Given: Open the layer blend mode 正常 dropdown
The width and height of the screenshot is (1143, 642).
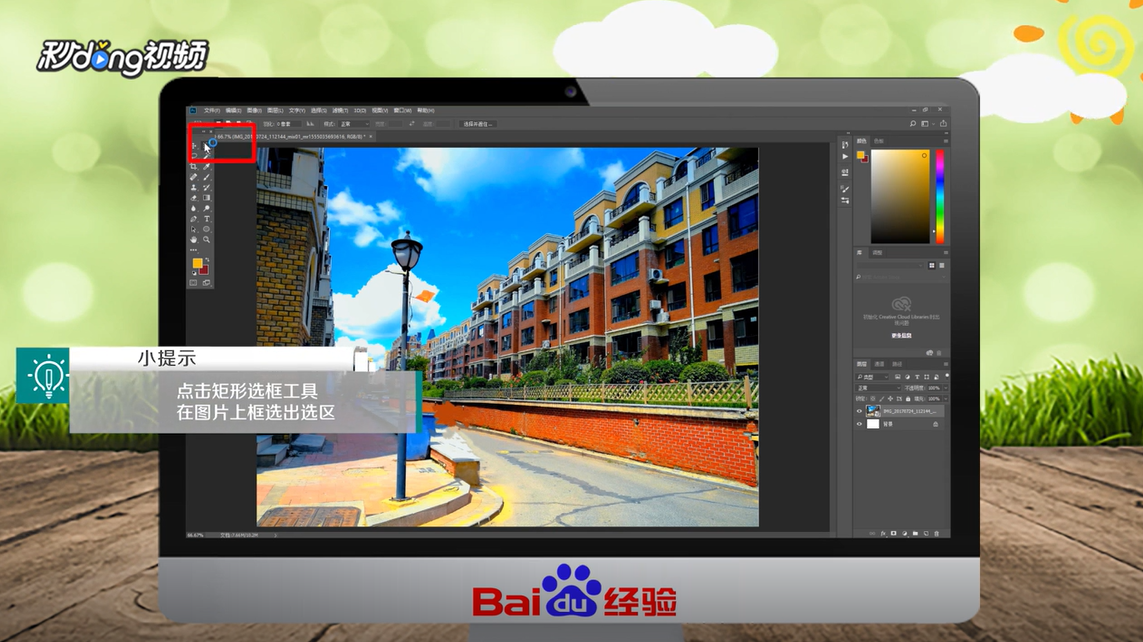Looking at the screenshot, I should point(879,388).
